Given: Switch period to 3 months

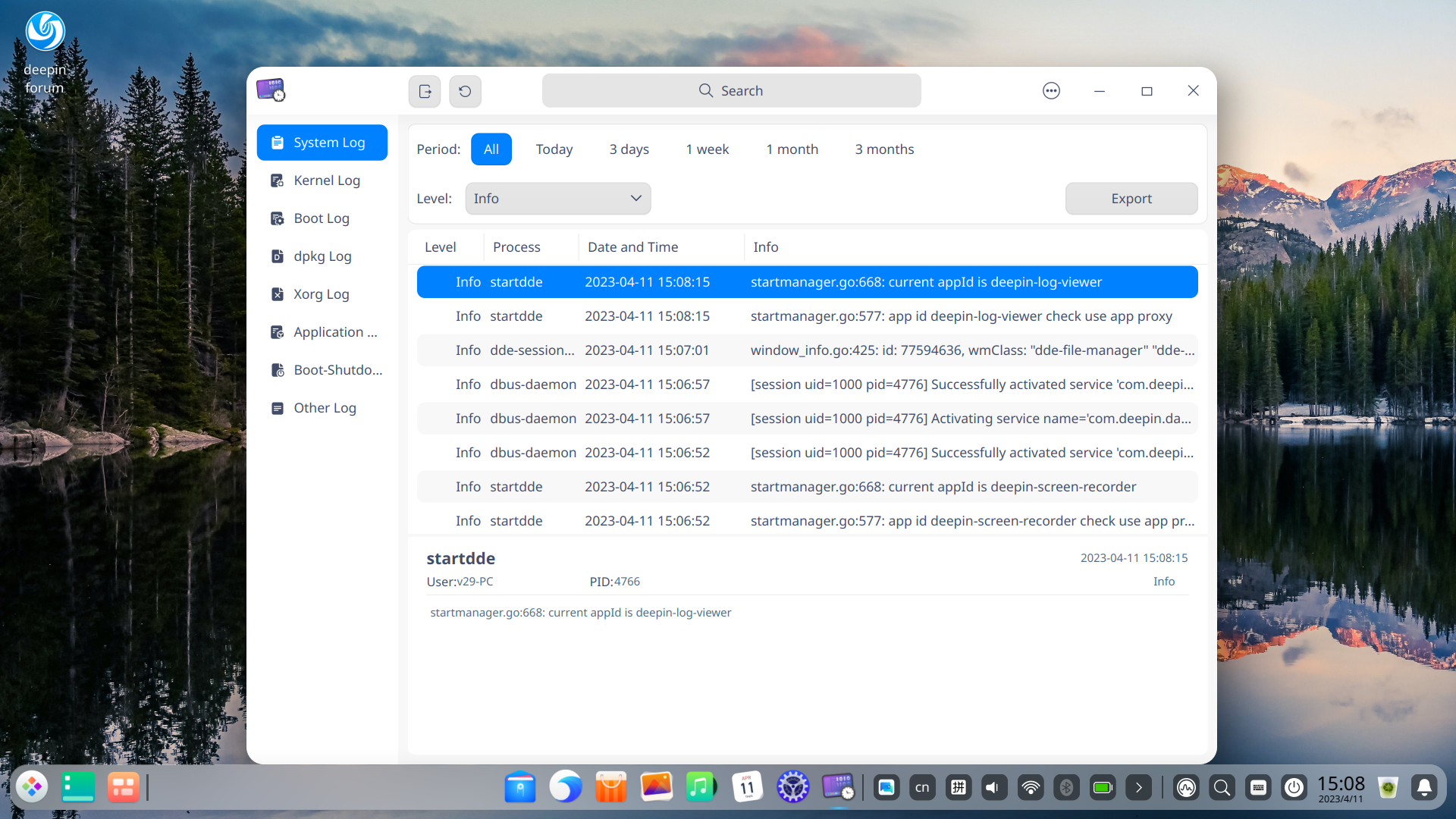Looking at the screenshot, I should 883,149.
